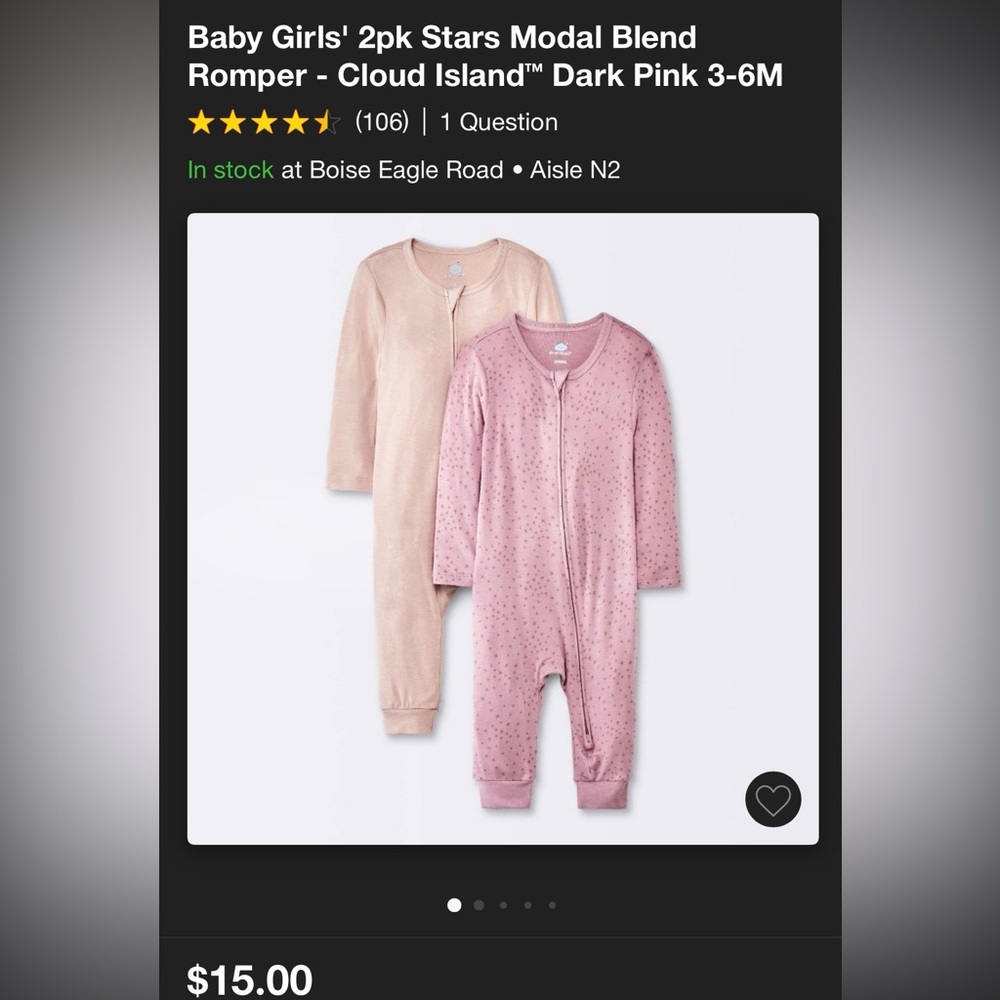The width and height of the screenshot is (1000, 1000).
Task: Open the product title
Action: (485, 55)
